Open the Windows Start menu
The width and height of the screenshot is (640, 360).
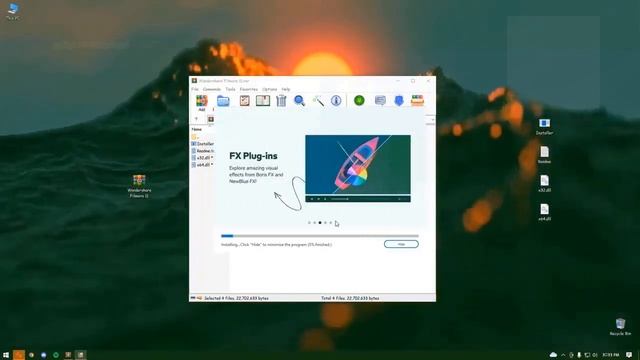(6, 355)
